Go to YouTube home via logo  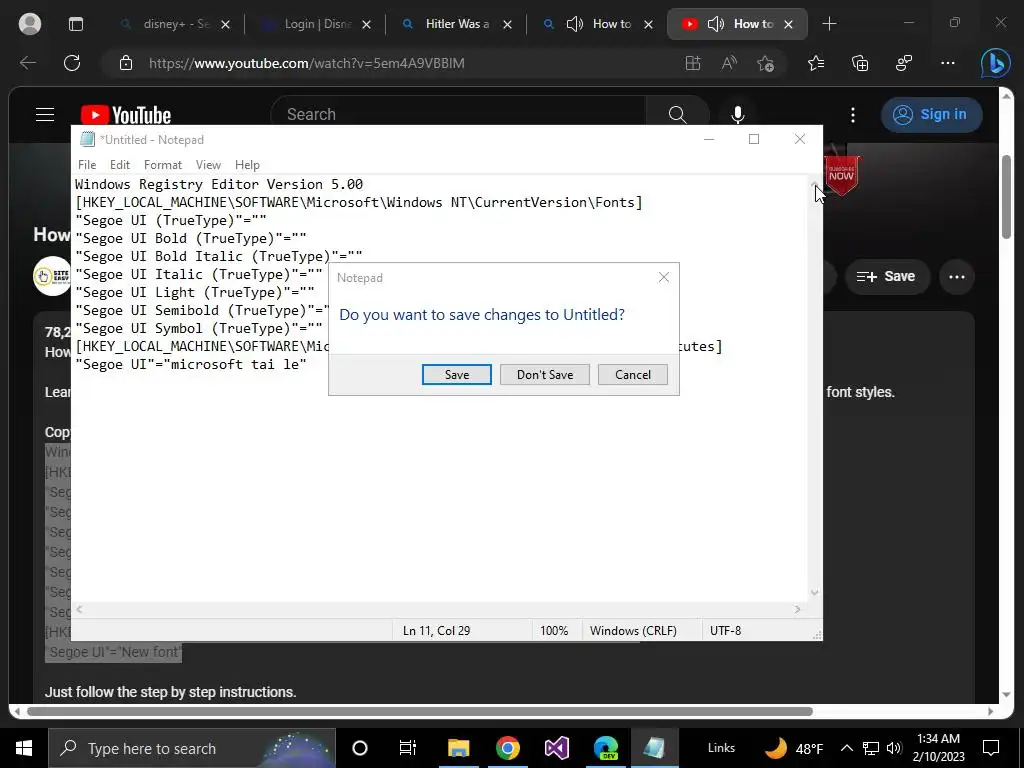pos(126,115)
